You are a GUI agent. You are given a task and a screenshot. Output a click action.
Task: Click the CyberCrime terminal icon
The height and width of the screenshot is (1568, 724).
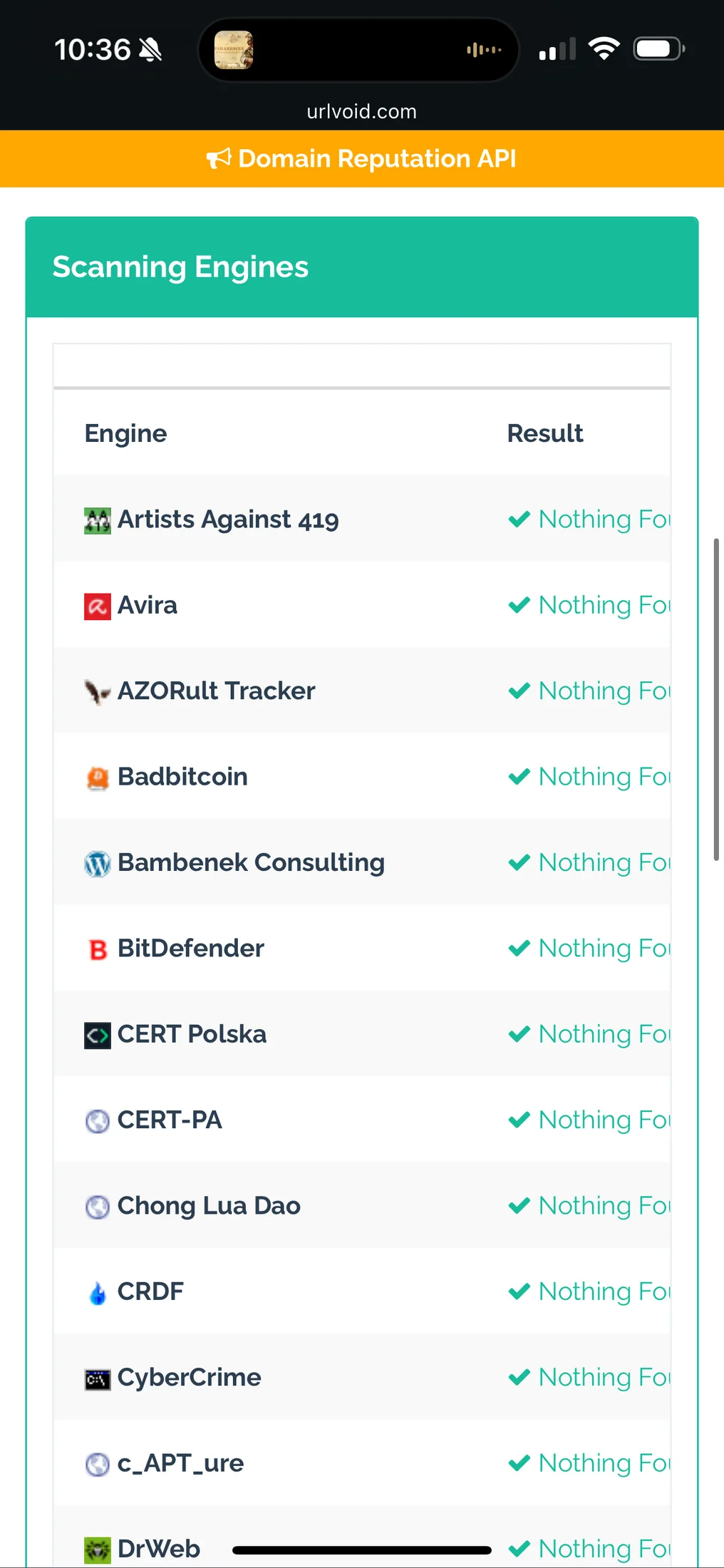click(x=98, y=1378)
